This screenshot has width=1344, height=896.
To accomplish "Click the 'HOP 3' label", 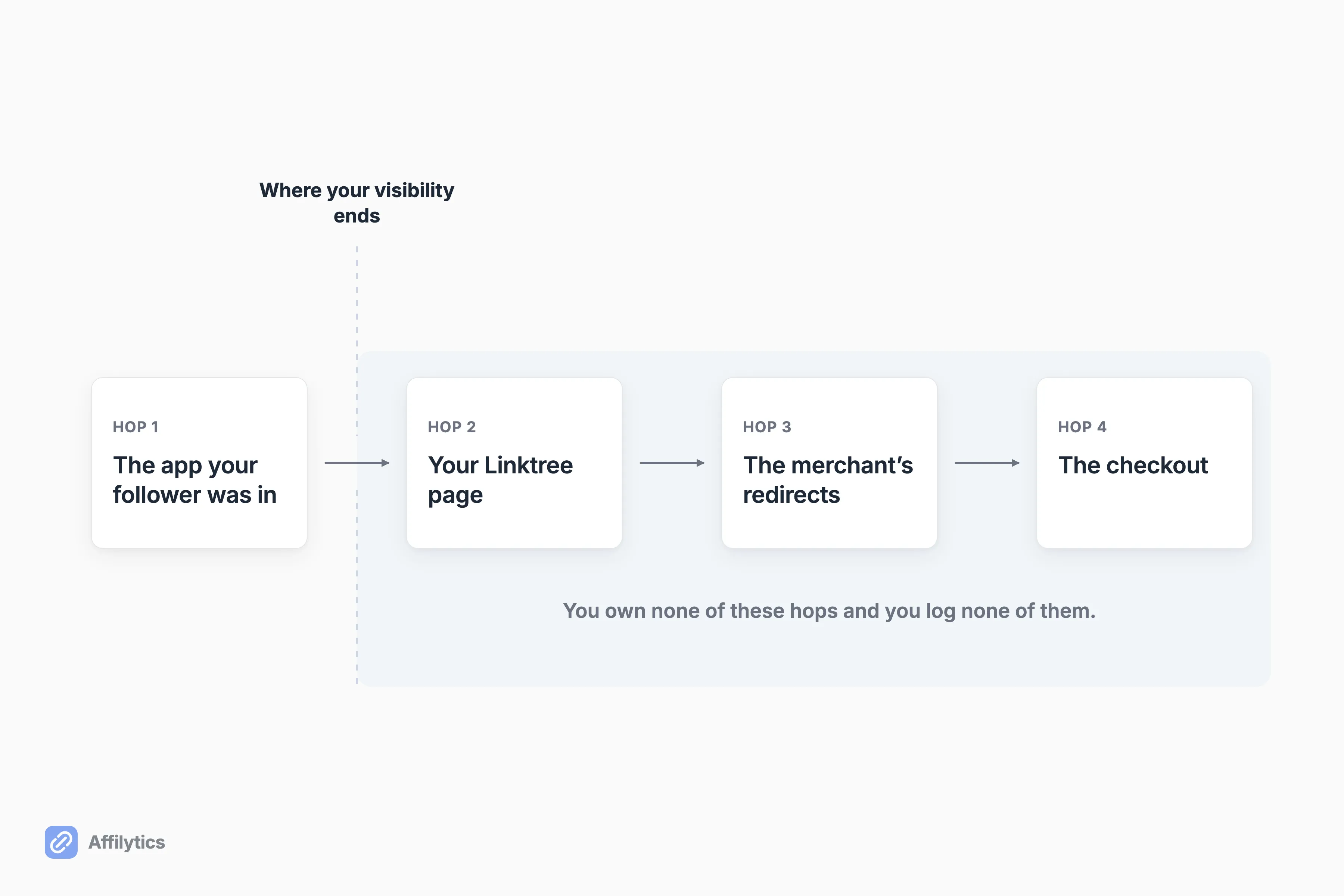I will click(767, 427).
